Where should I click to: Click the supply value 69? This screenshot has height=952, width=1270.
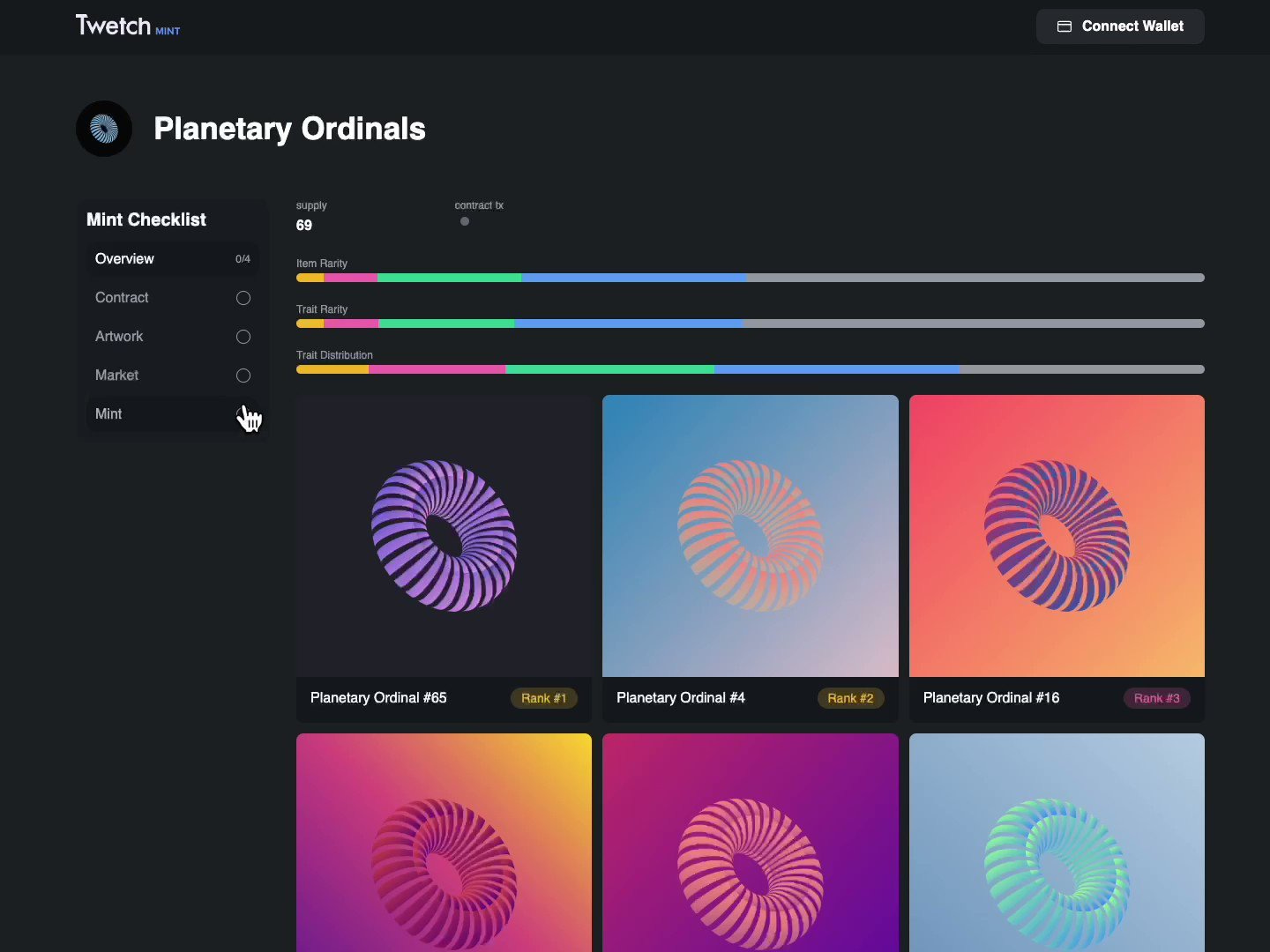pyautogui.click(x=304, y=226)
